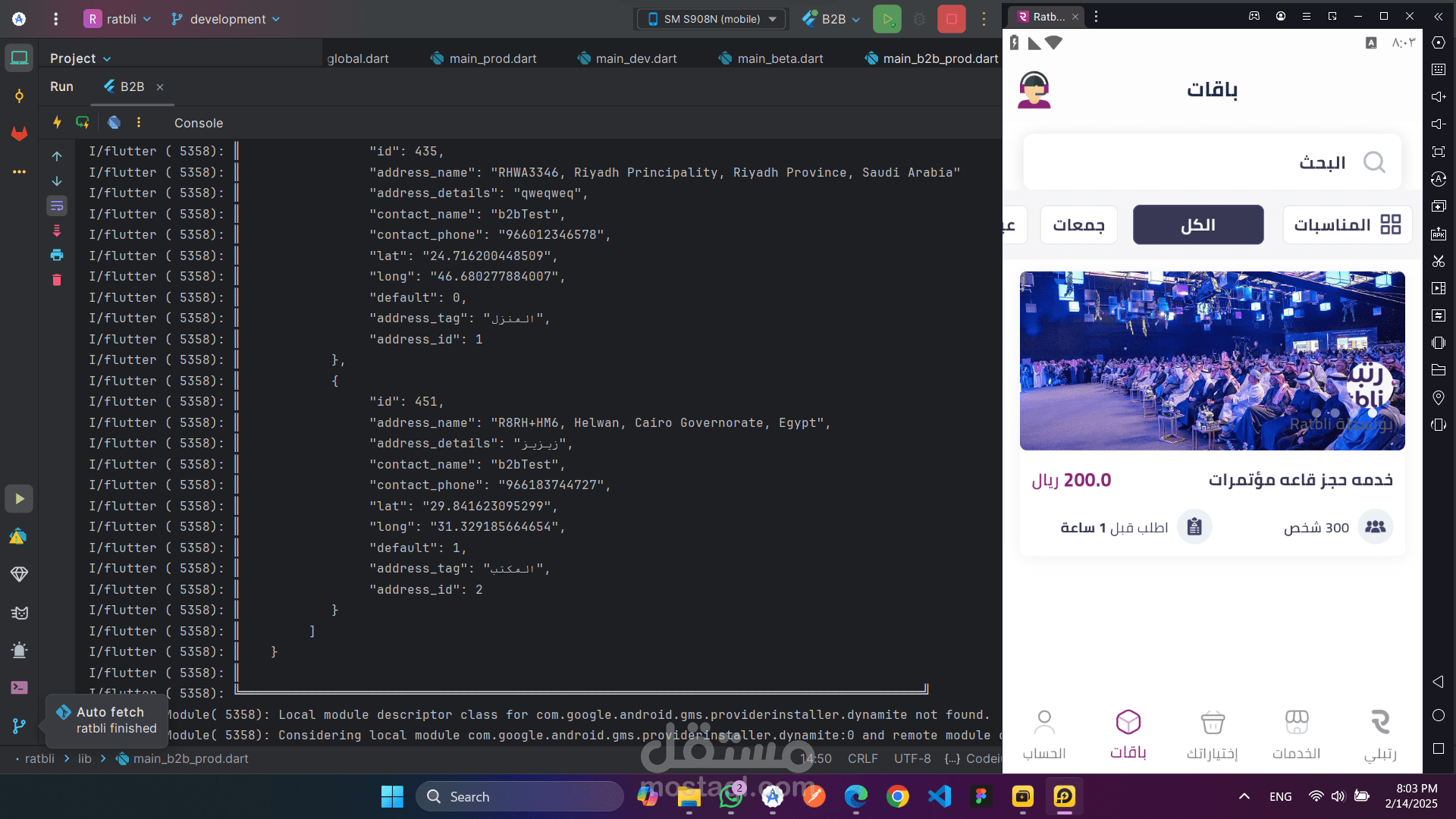The image size is (1456, 819).
Task: Switch to the main_dev.dart tab
Action: pyautogui.click(x=628, y=58)
